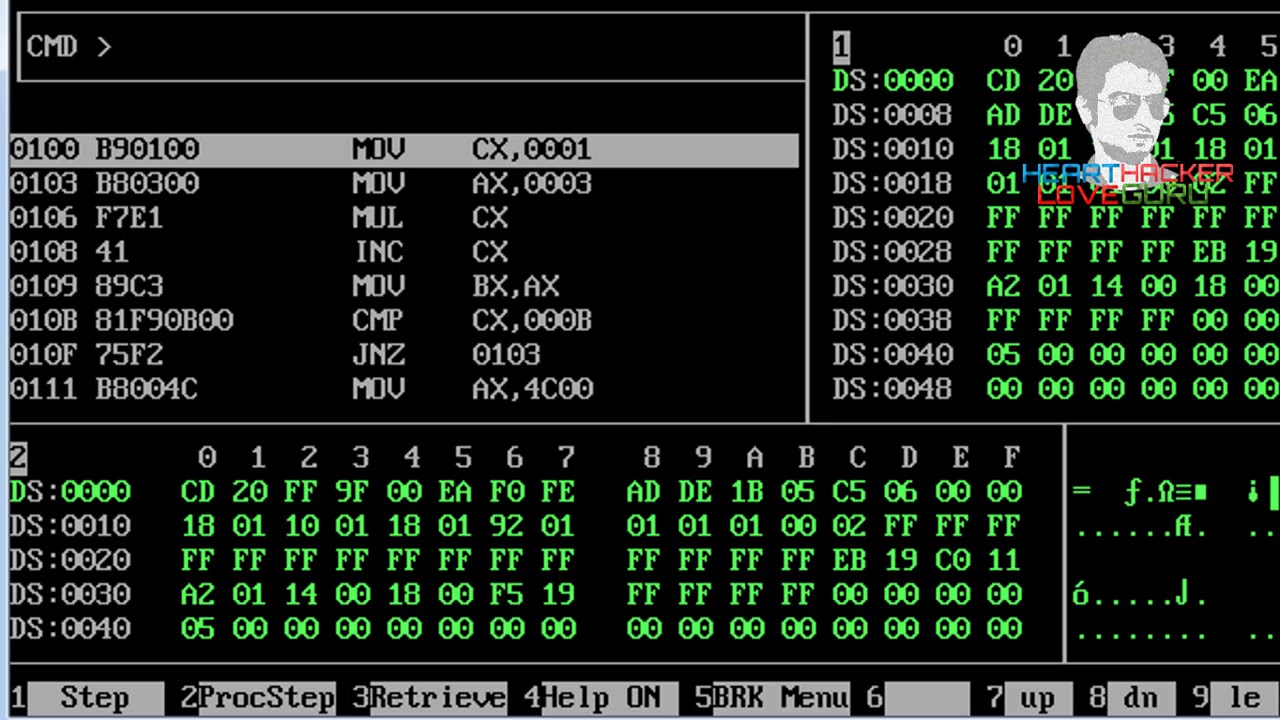Click byte A2 in the DS:0030 row of window 2
1280x720 pixels.
pyautogui.click(x=198, y=594)
